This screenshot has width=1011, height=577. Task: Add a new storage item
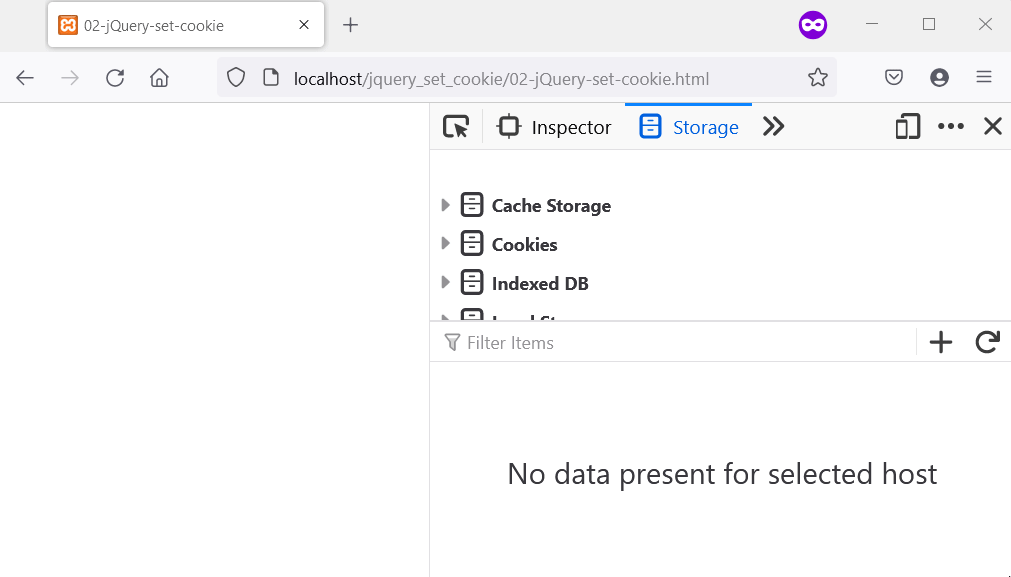click(x=941, y=343)
